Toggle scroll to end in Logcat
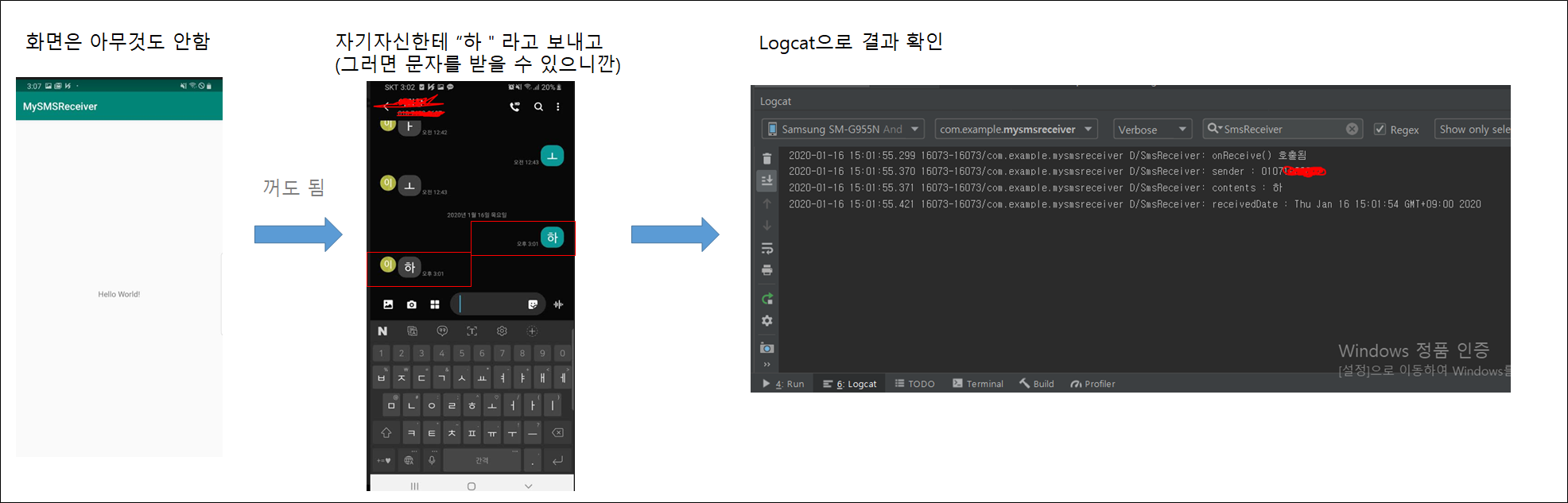The height and width of the screenshot is (503, 1568). [767, 180]
